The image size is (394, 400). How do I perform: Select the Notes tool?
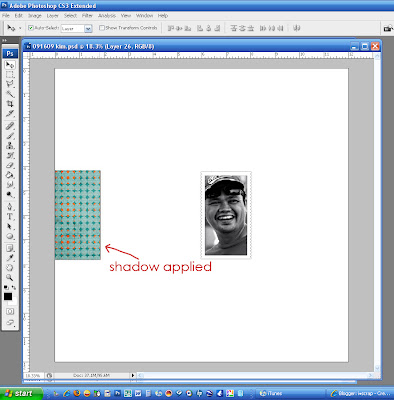(x=10, y=248)
